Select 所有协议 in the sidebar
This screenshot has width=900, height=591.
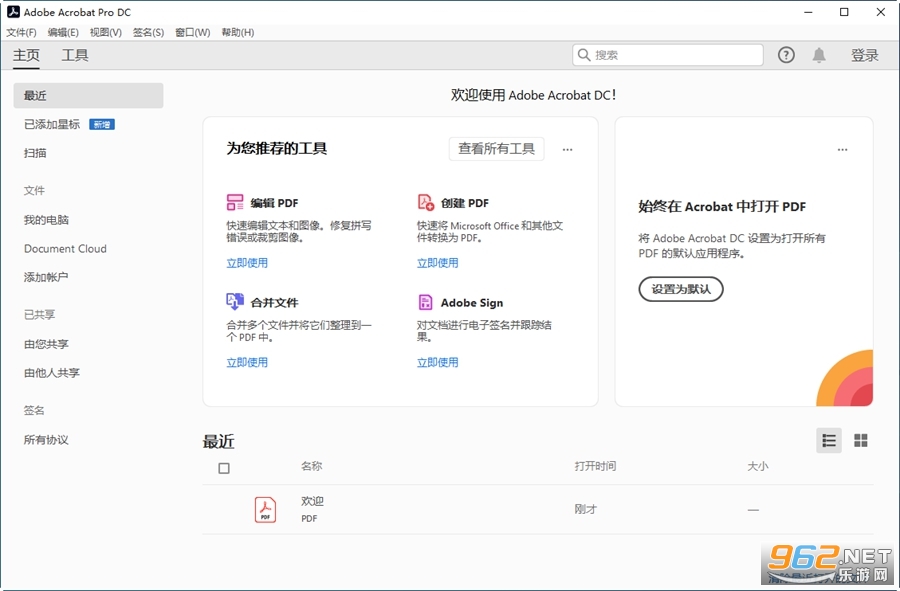[46, 440]
